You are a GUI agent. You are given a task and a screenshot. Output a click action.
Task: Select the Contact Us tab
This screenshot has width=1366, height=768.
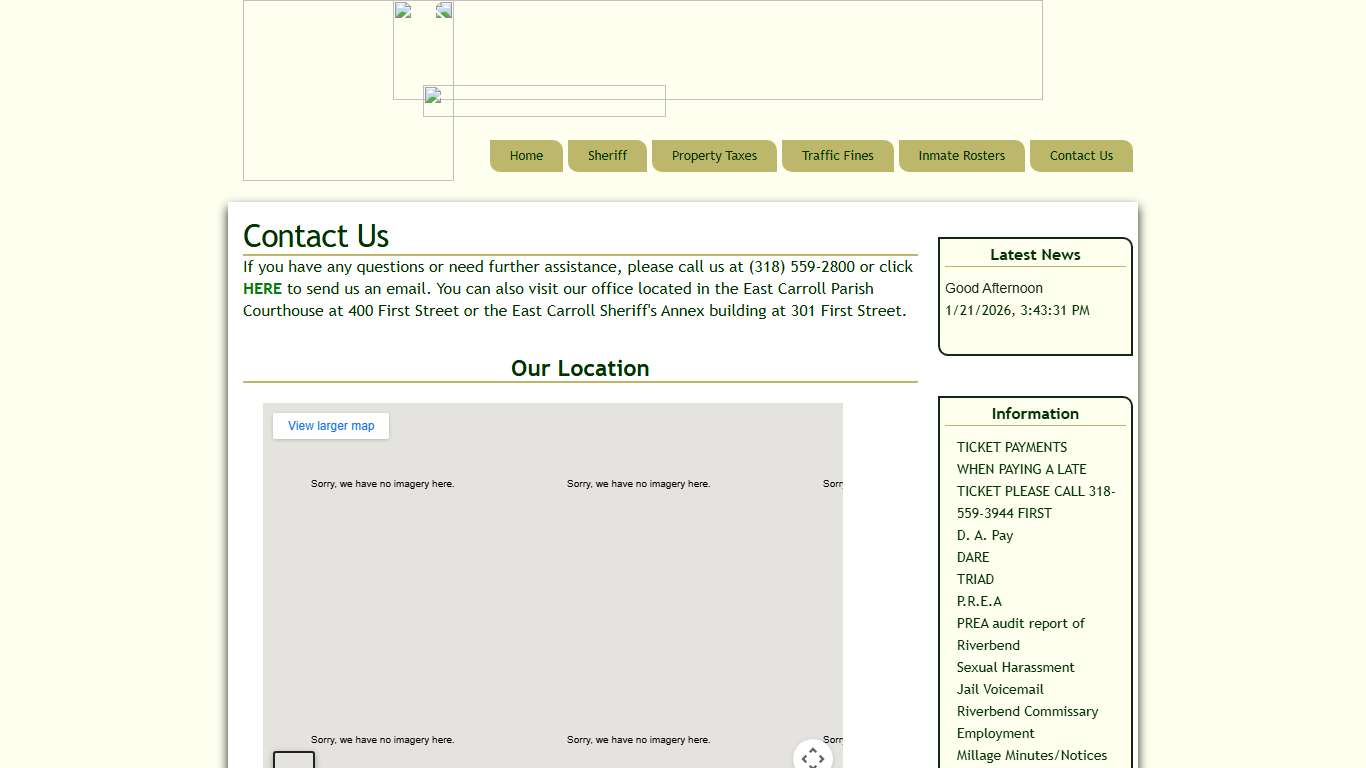pyautogui.click(x=1081, y=156)
